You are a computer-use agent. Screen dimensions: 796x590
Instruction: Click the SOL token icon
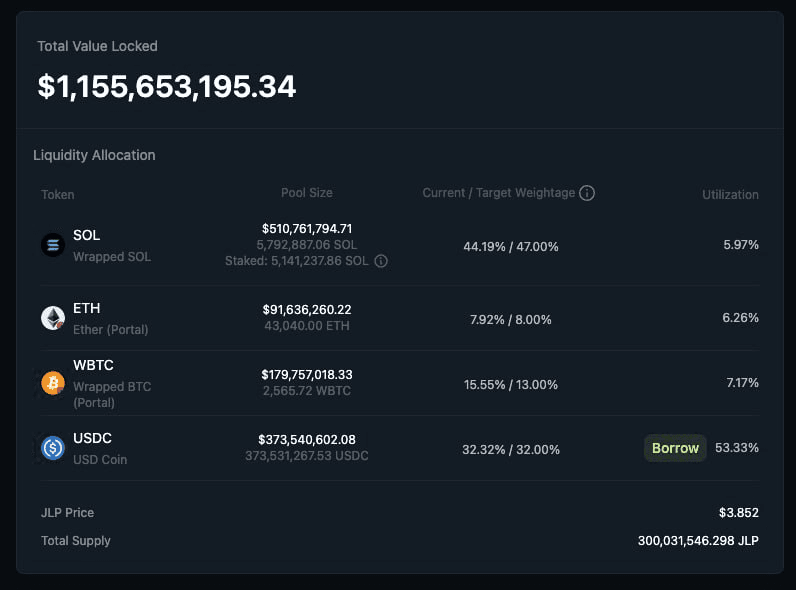coord(53,245)
